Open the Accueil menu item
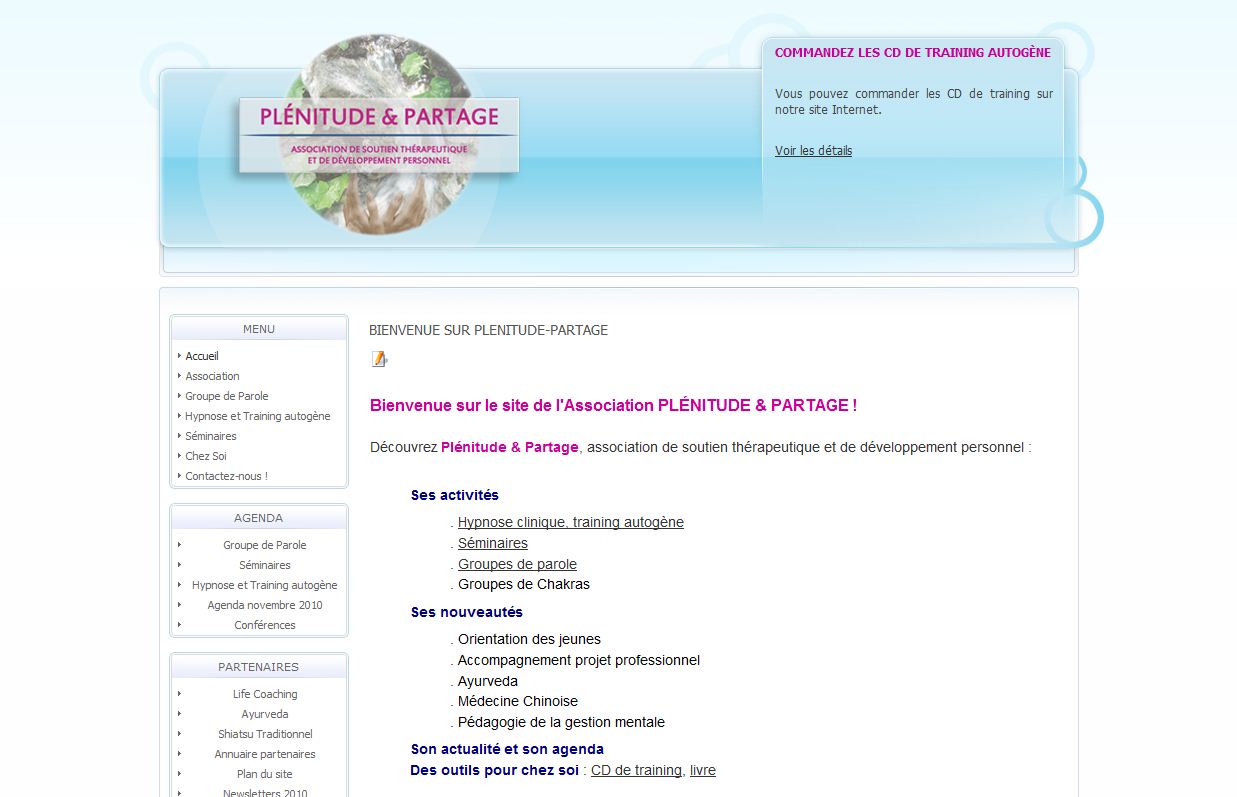This screenshot has width=1237, height=797. [202, 356]
